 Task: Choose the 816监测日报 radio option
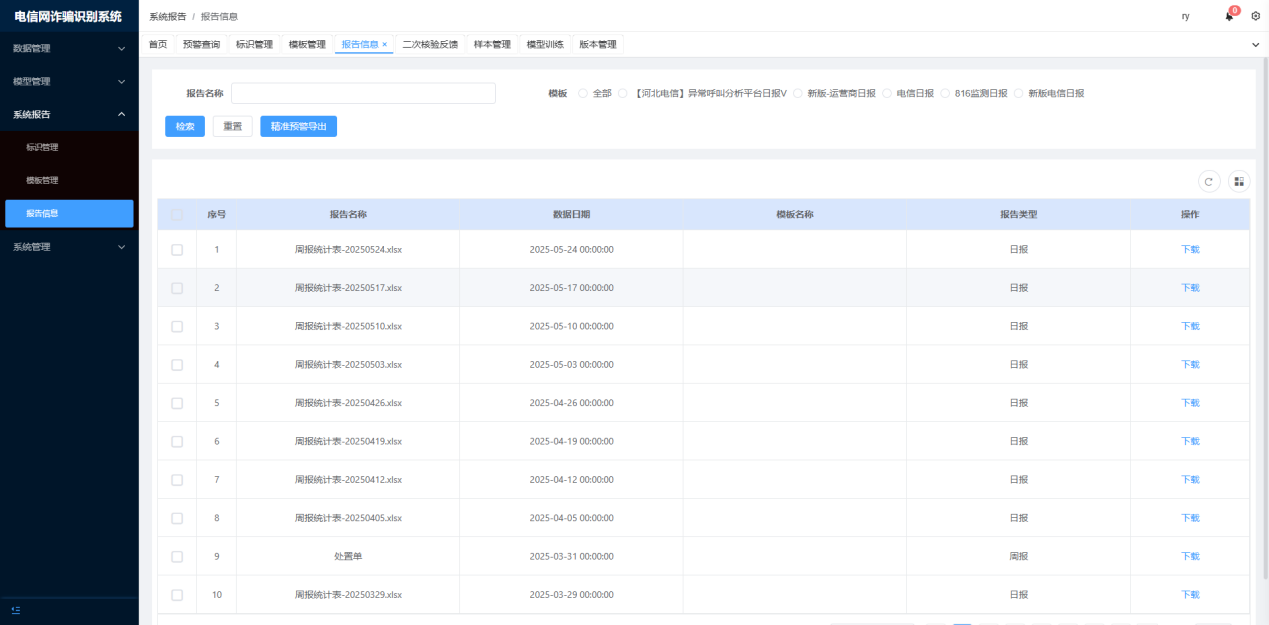click(946, 94)
